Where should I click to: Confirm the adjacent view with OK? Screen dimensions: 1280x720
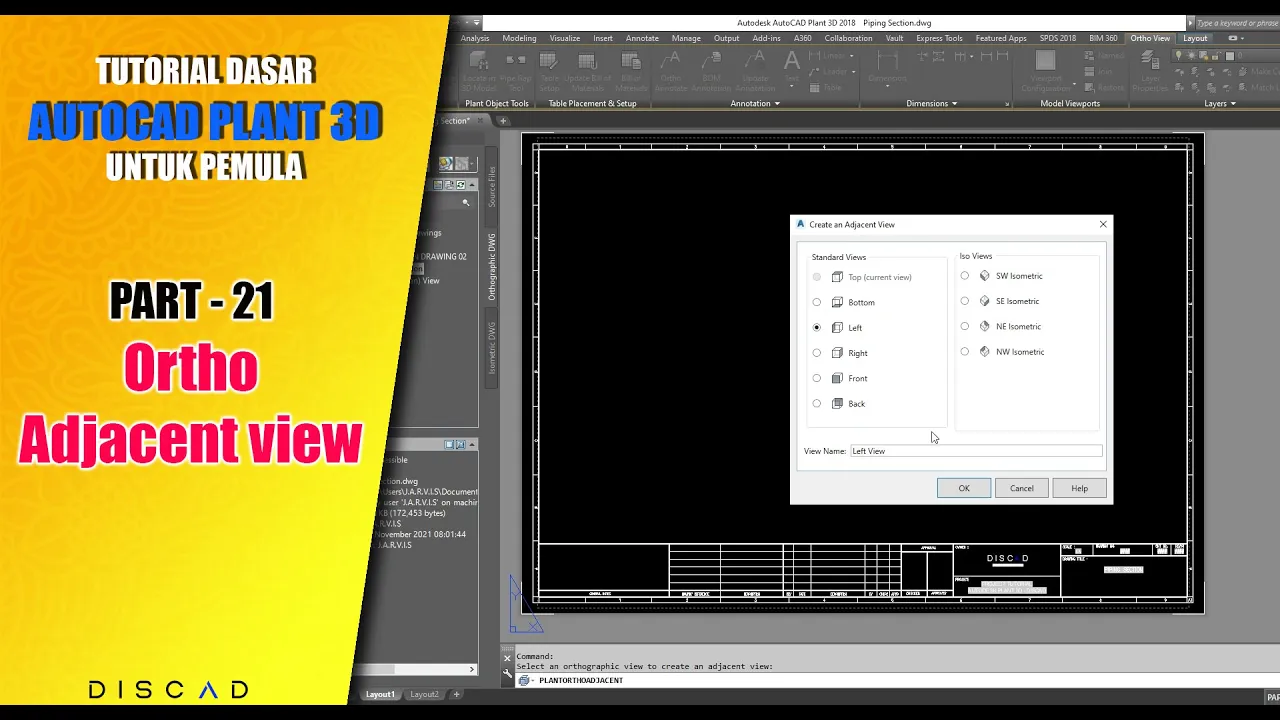point(964,488)
